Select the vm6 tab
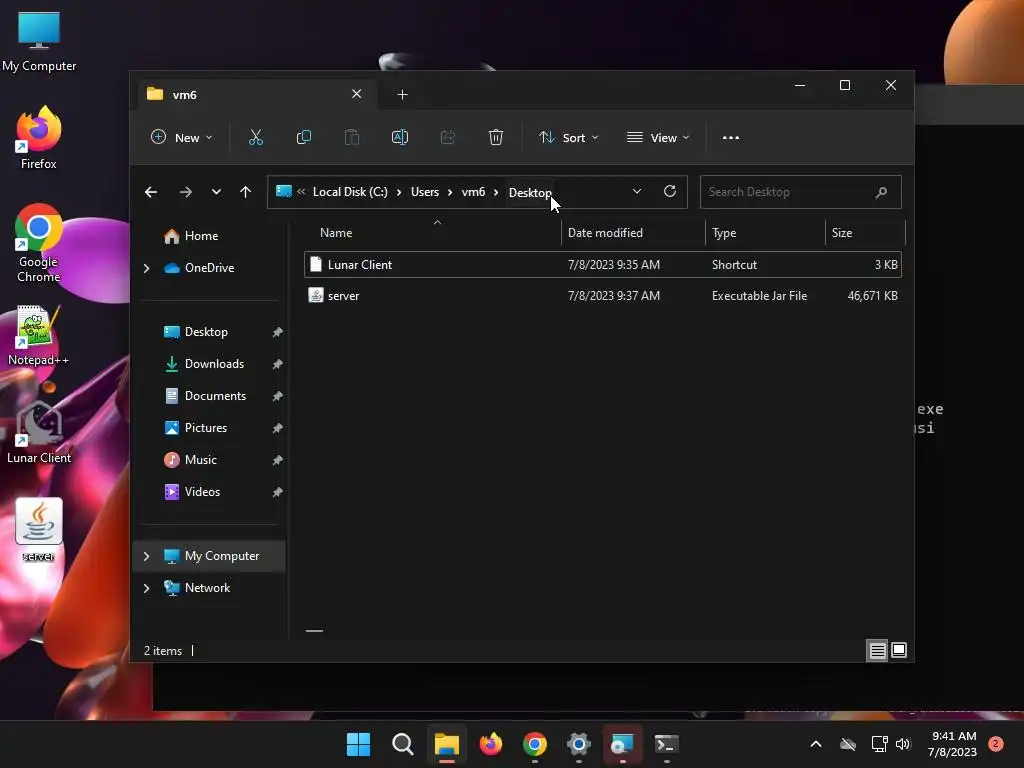 coord(256,94)
